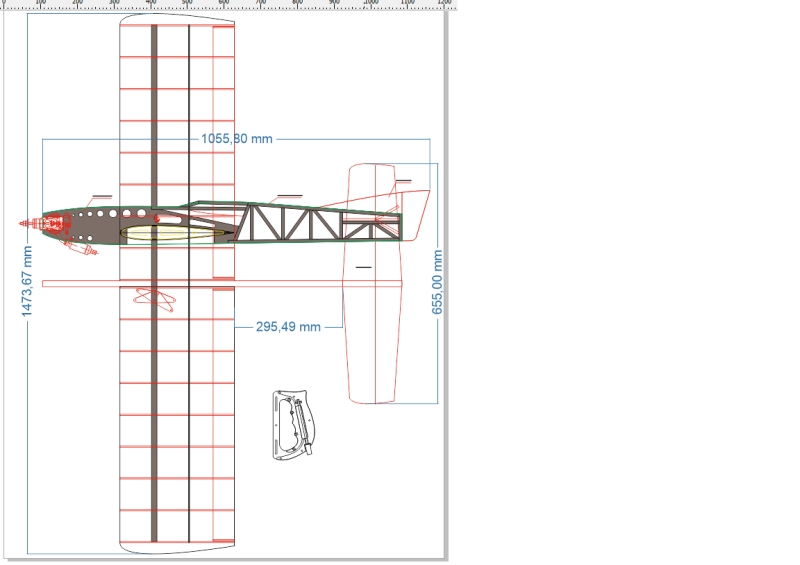Select the muffler drawing angled below the nose

[x=80, y=248]
